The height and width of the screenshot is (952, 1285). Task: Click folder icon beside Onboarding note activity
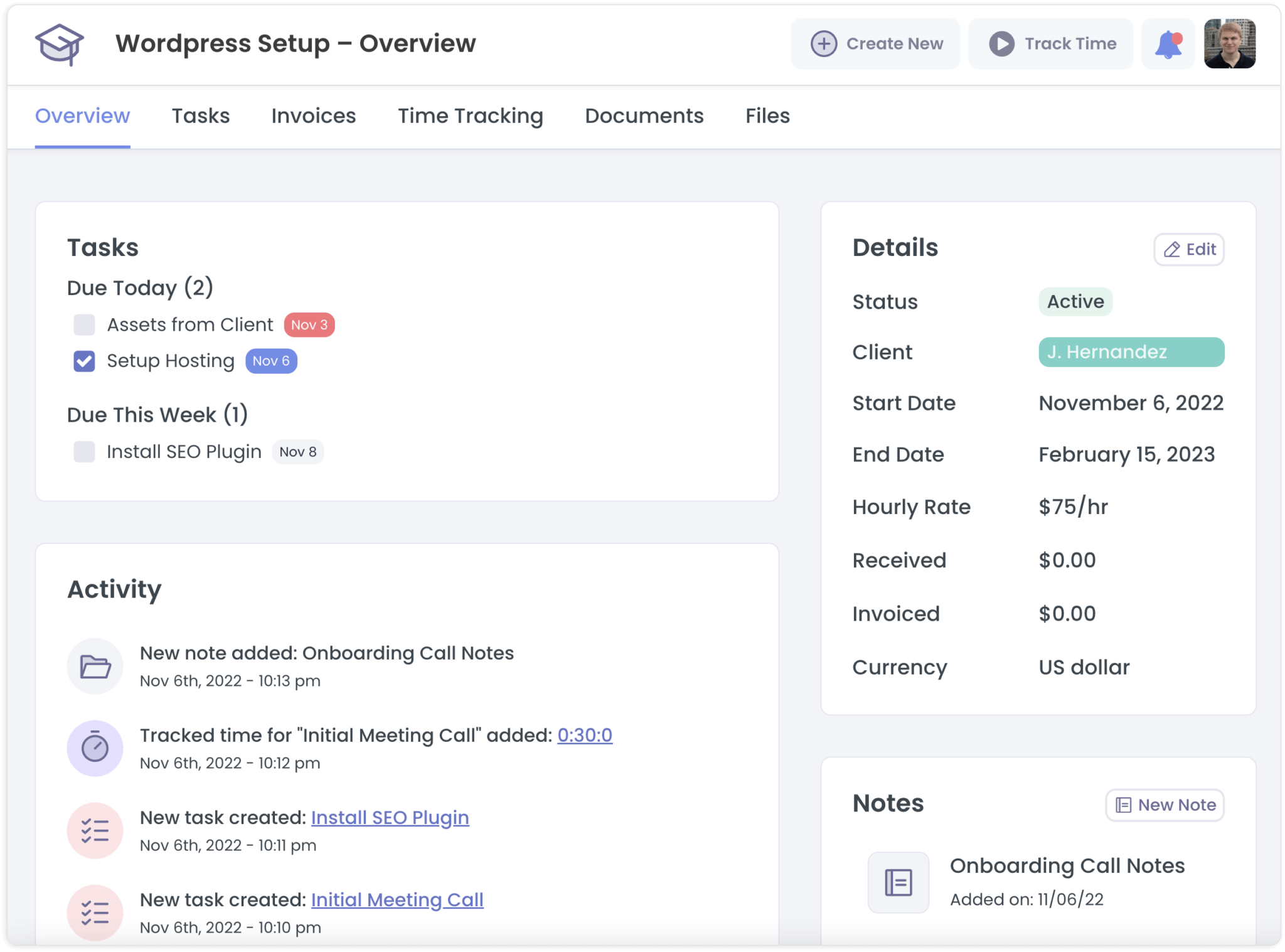pos(95,666)
